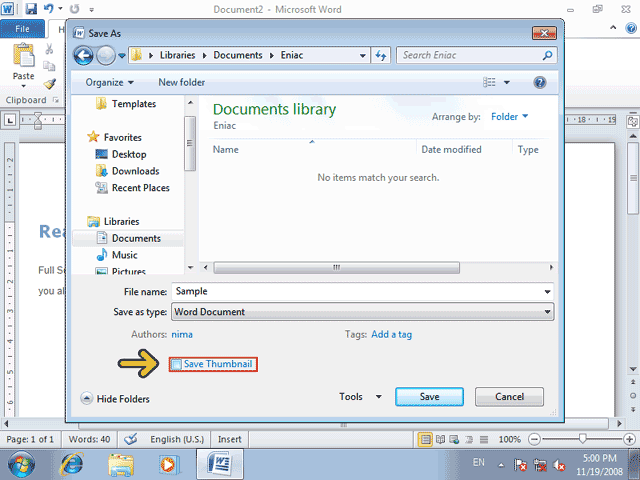Close the Save As dialog
The image size is (640, 480).
point(544,33)
